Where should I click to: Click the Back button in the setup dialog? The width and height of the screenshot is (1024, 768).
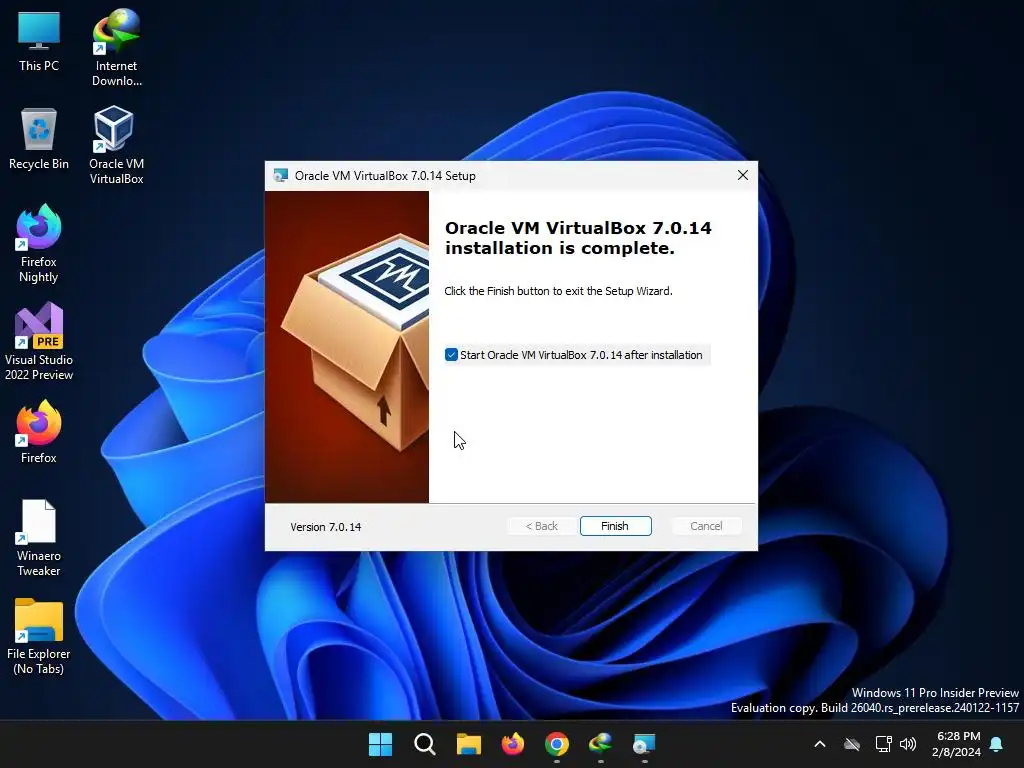pos(542,526)
